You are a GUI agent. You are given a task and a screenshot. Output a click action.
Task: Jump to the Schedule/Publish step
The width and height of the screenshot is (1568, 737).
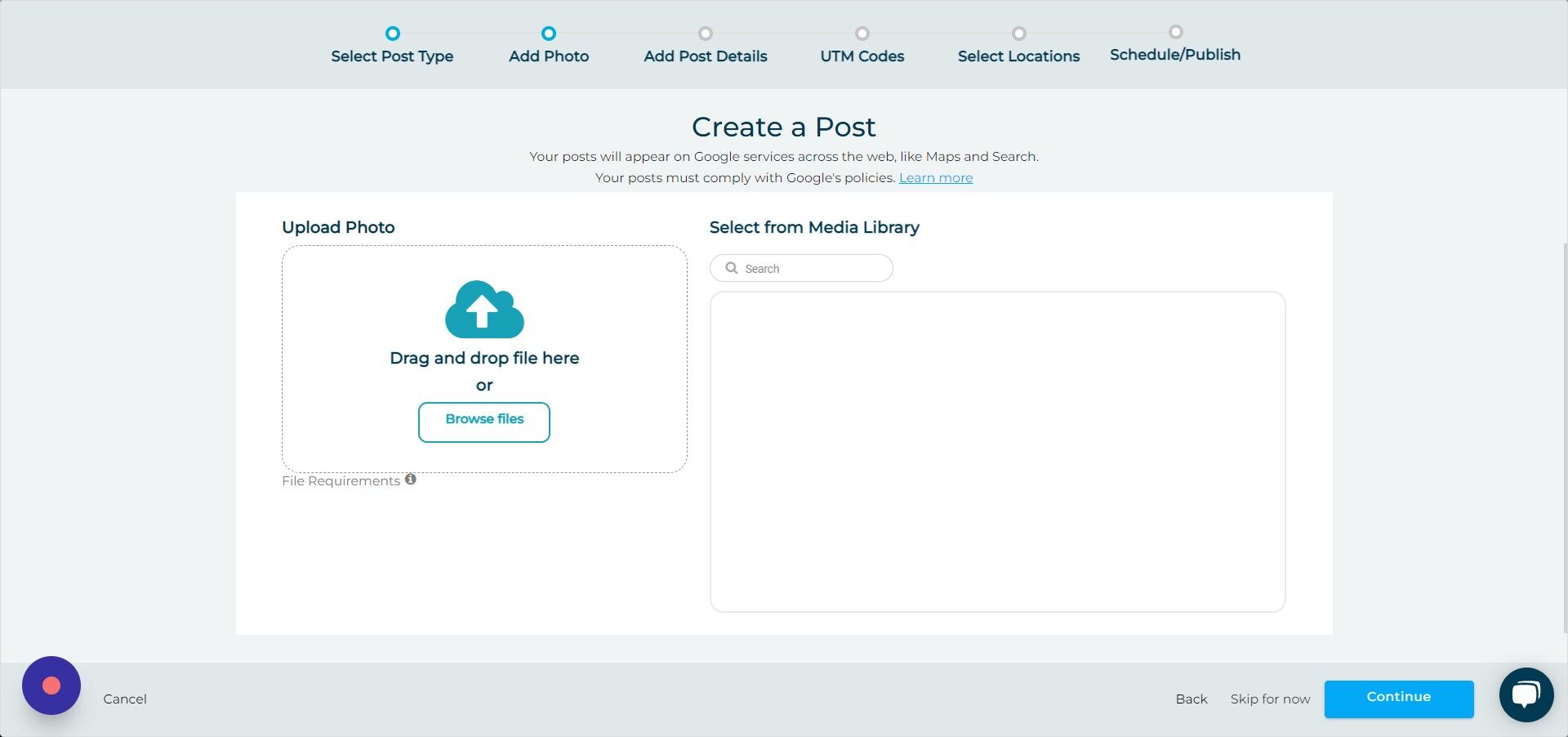pos(1175,55)
